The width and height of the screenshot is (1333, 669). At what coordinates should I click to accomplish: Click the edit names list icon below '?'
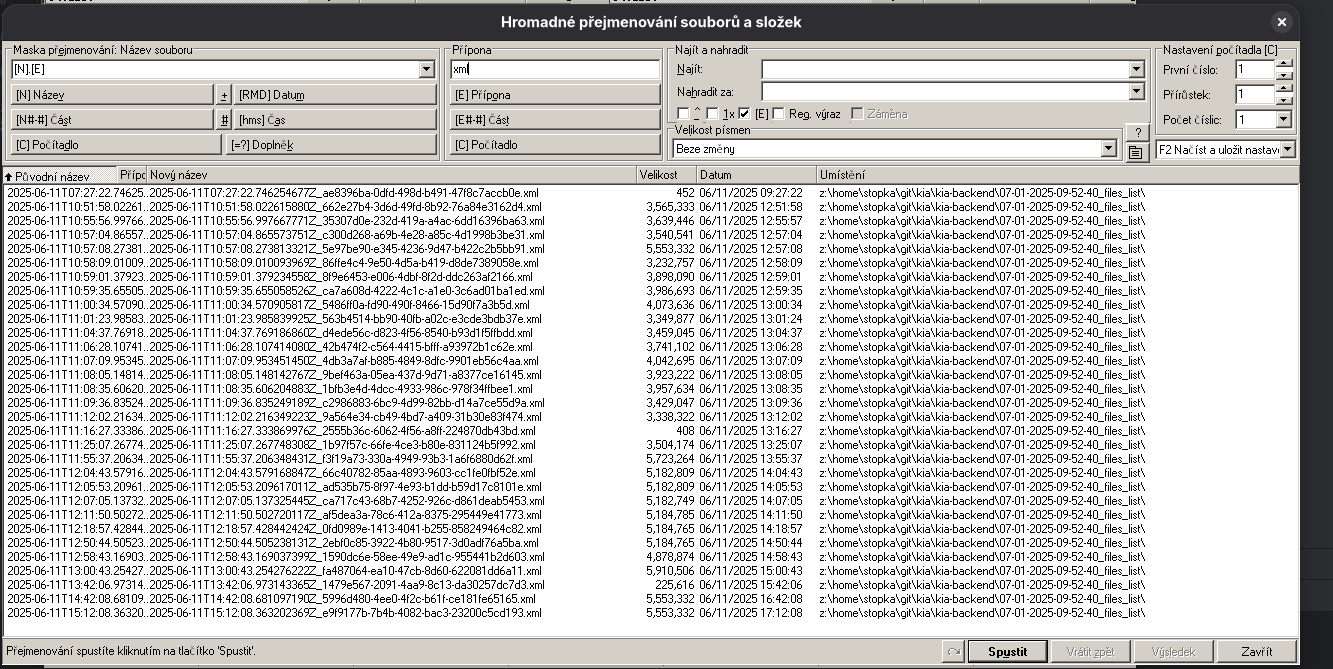pos(1135,153)
